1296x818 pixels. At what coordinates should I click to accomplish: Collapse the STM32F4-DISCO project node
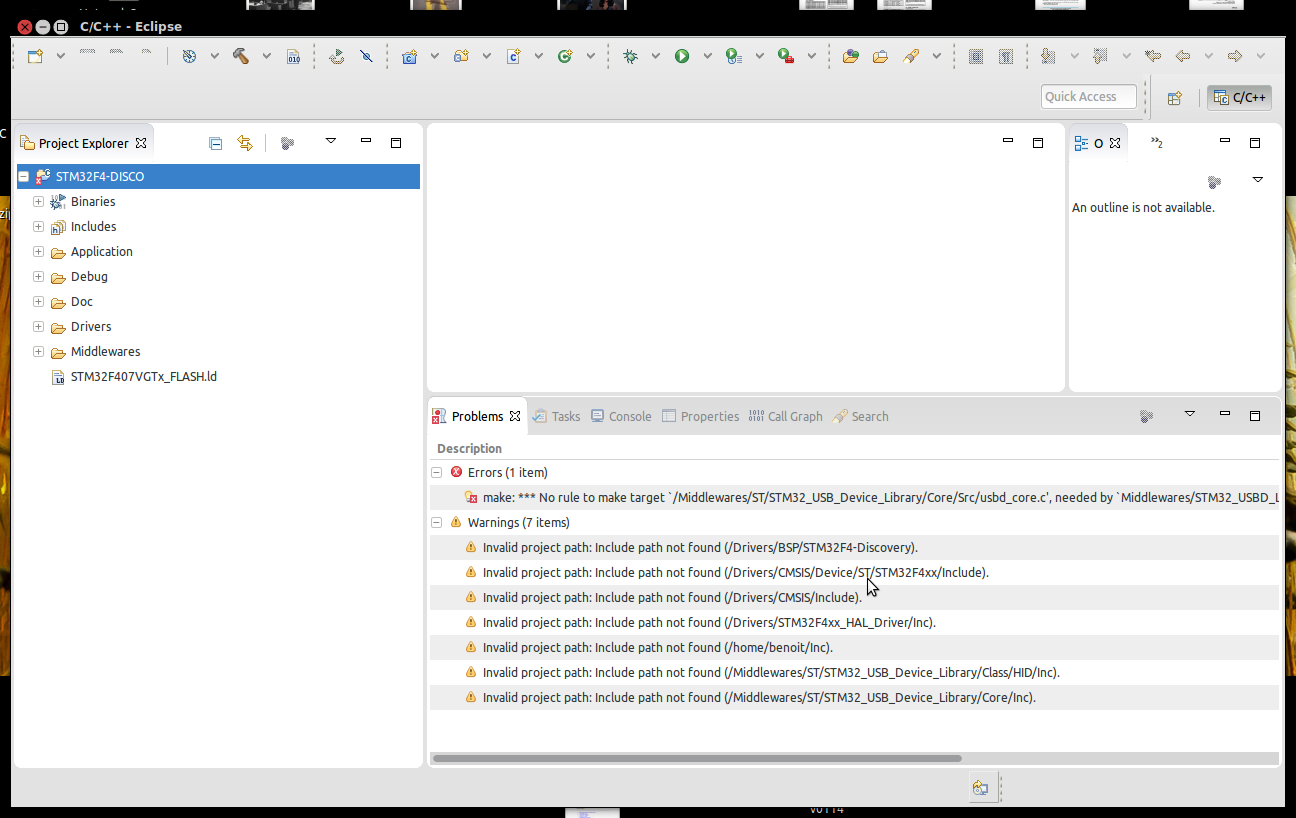23,176
